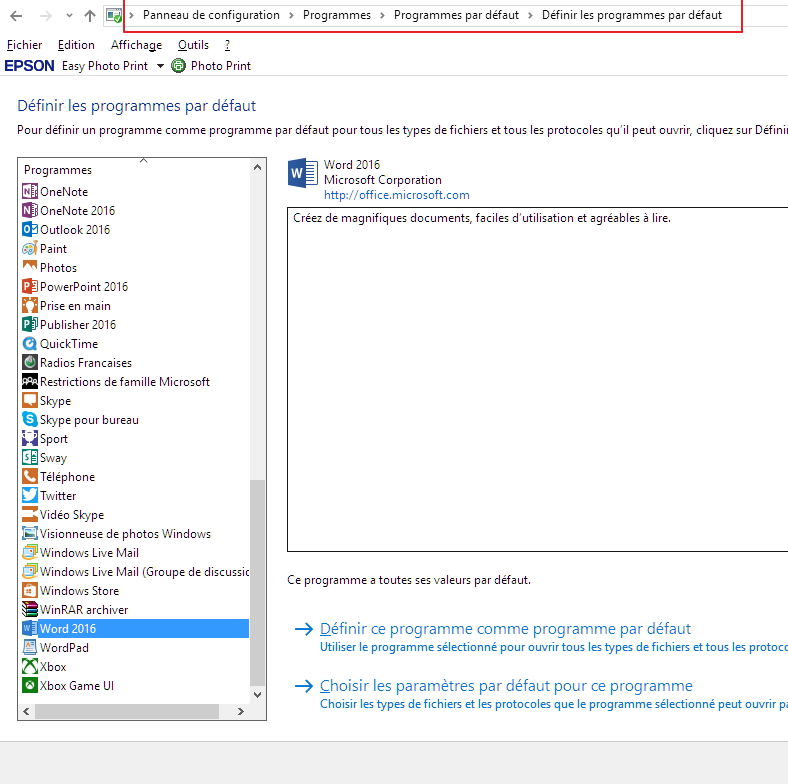
Task: Click the scroll left arrow in list
Action: (x=26, y=711)
